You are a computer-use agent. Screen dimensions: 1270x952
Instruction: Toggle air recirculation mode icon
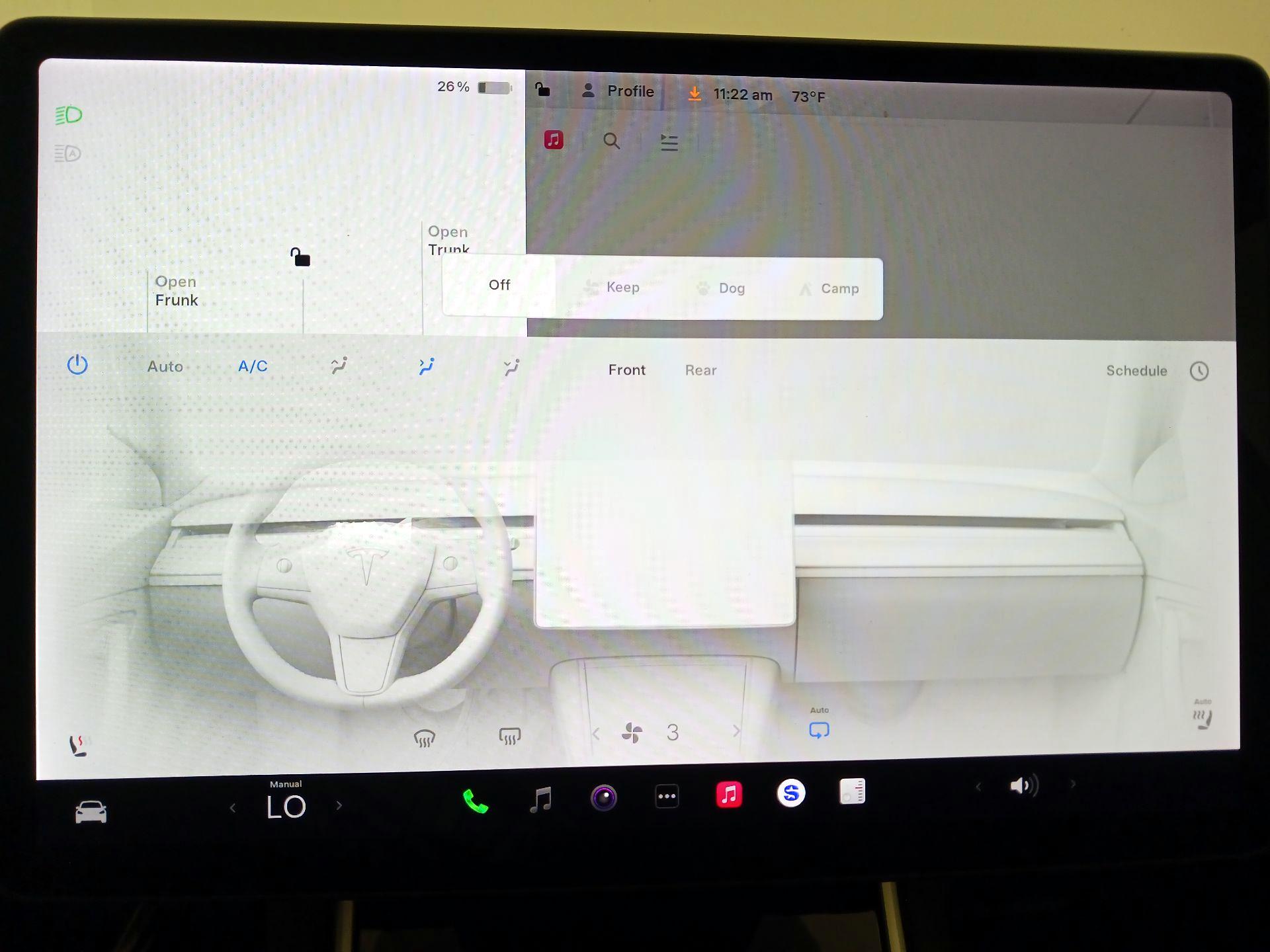(819, 730)
